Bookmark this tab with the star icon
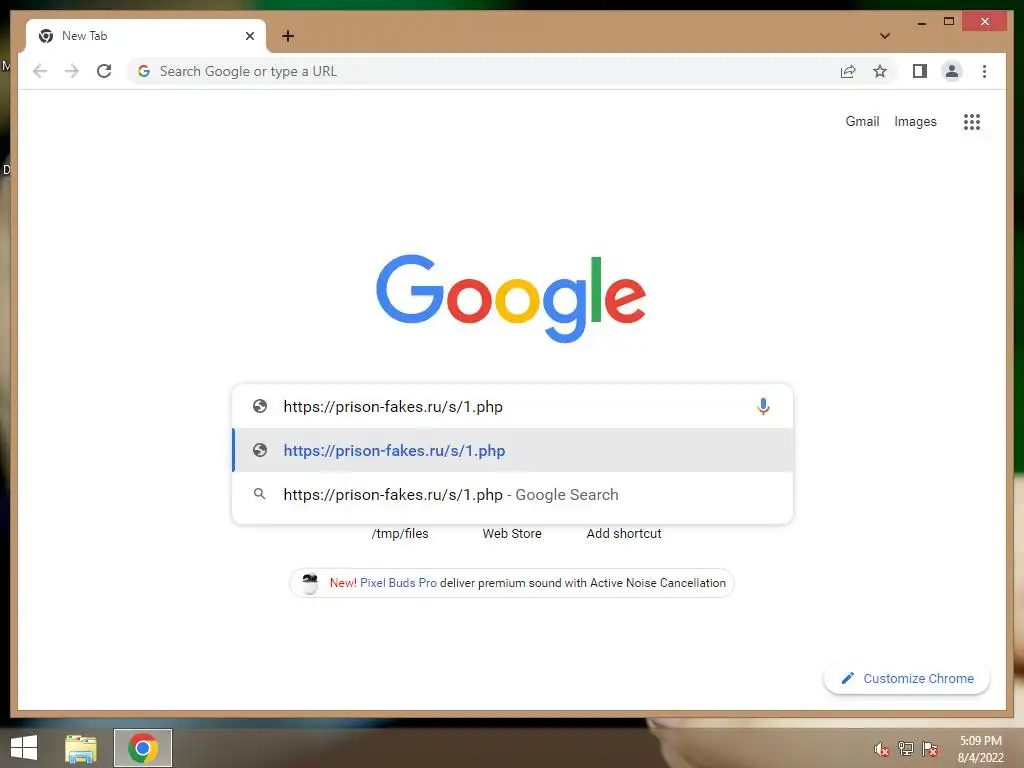The width and height of the screenshot is (1024, 768). click(x=880, y=71)
